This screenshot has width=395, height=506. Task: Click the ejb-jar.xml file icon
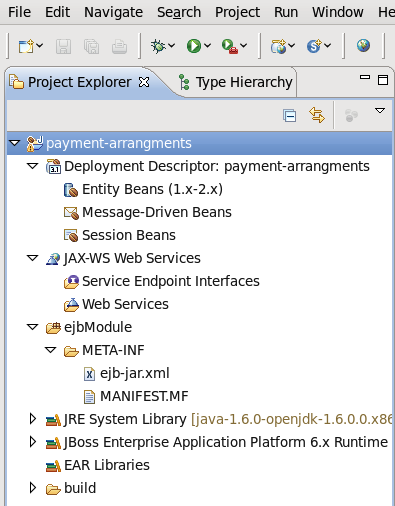[89, 374]
